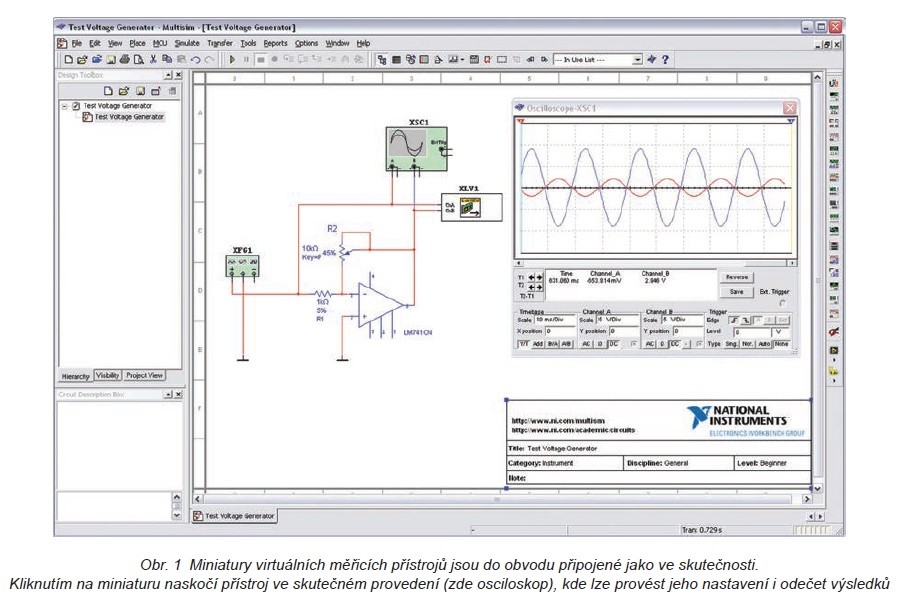Select the XFG1 function generator instrument
Image resolution: width=903 pixels, height=599 pixels.
click(243, 264)
